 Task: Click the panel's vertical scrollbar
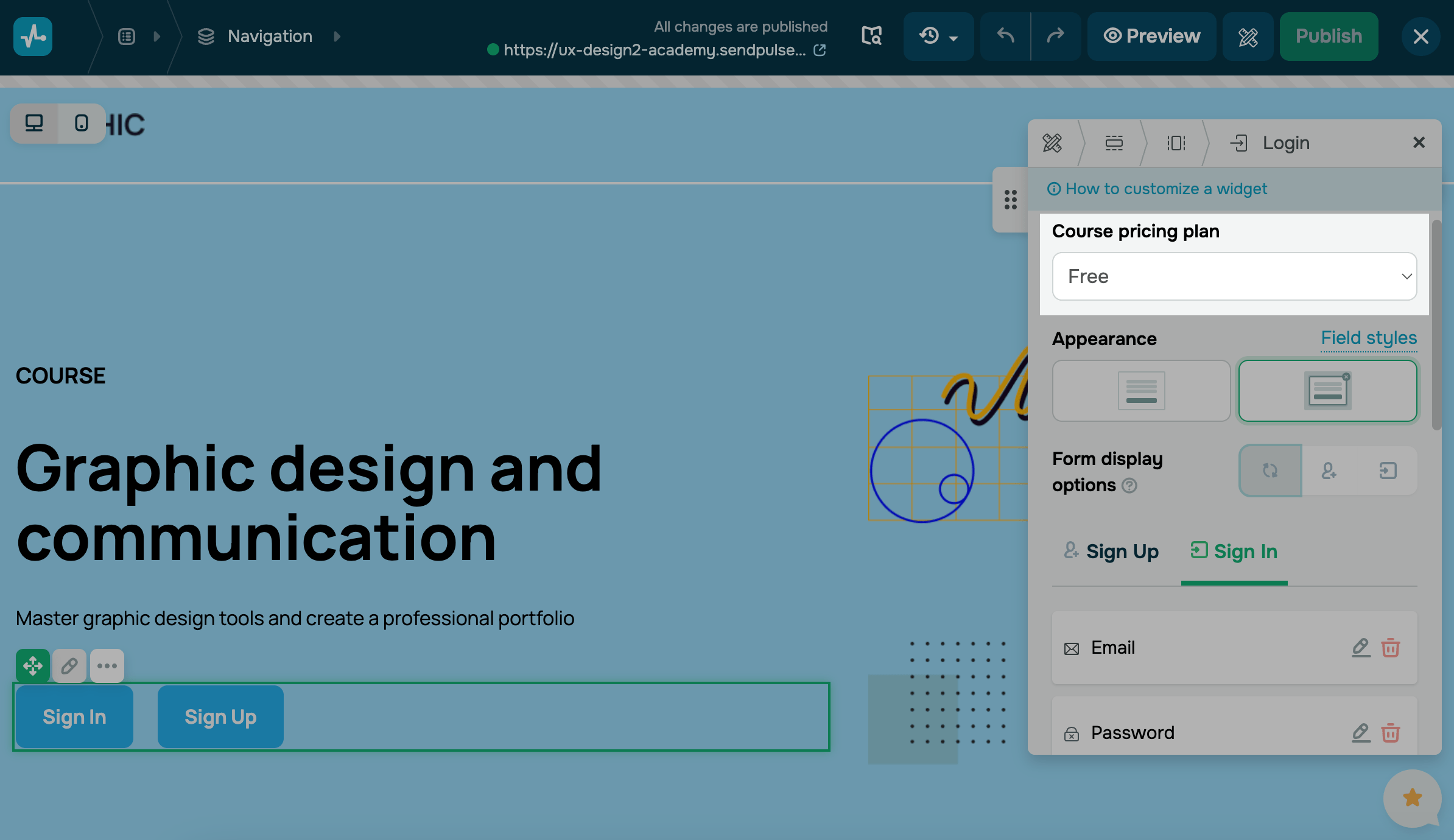click(x=1436, y=325)
